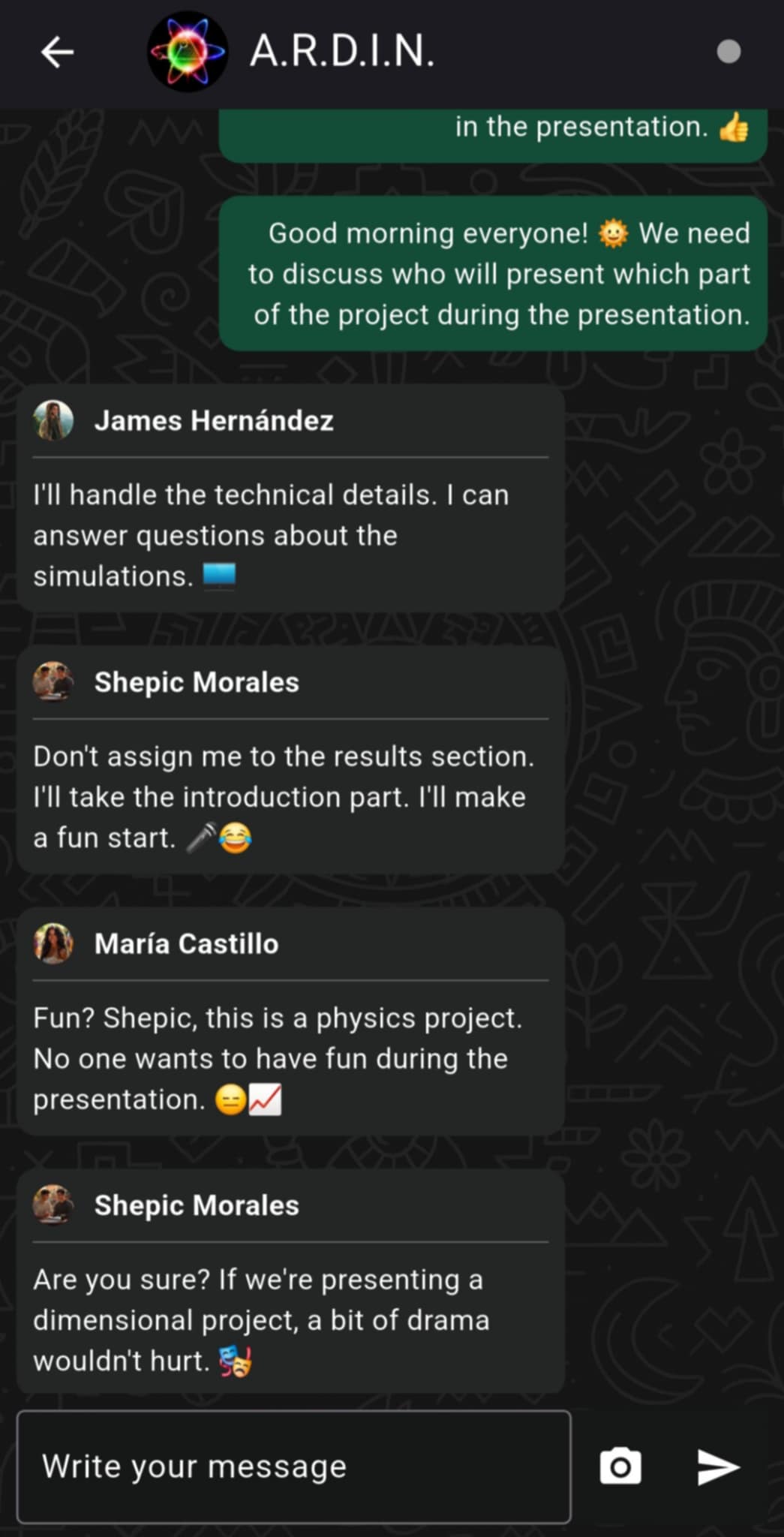Tap the gray status dot in header
Viewport: 784px width, 1537px height.
(728, 52)
